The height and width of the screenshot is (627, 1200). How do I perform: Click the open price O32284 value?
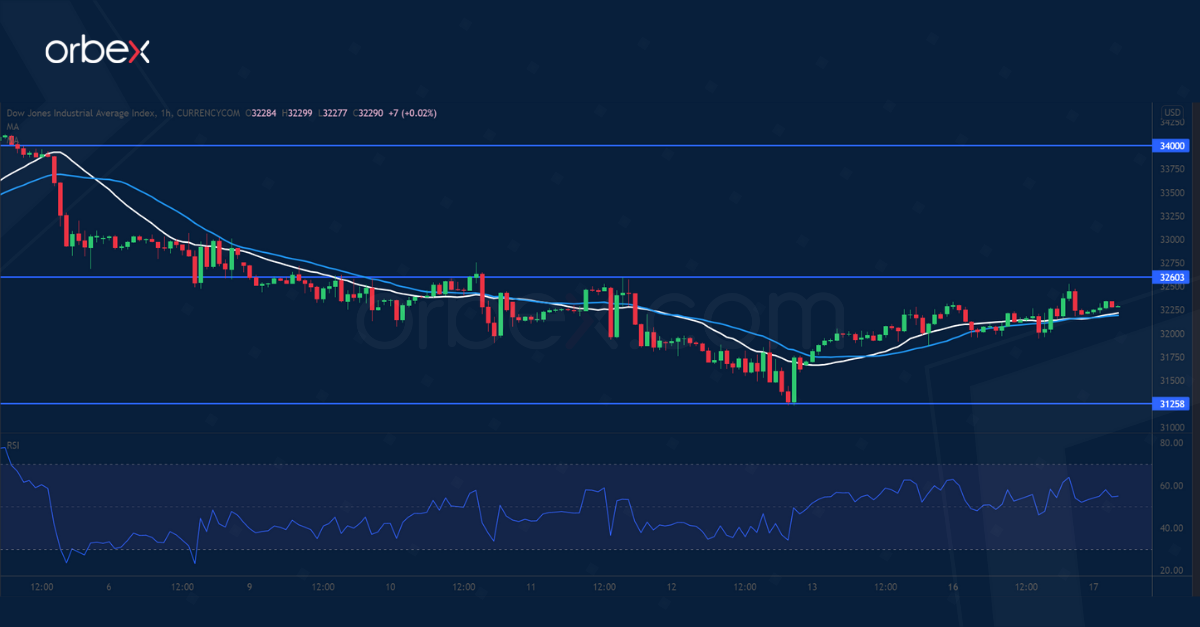tap(266, 113)
